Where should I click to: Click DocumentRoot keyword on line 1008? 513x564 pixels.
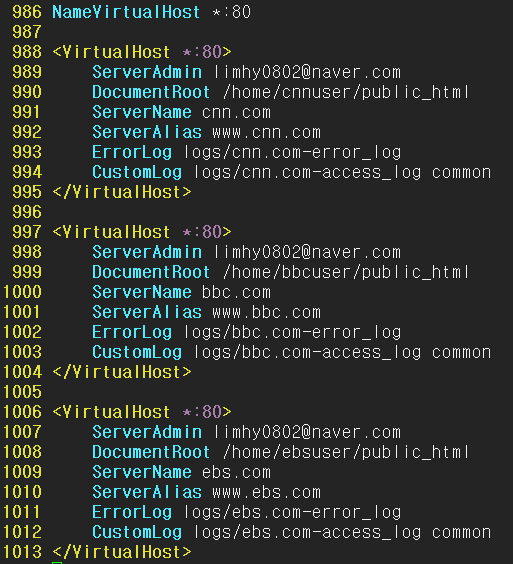click(x=151, y=452)
